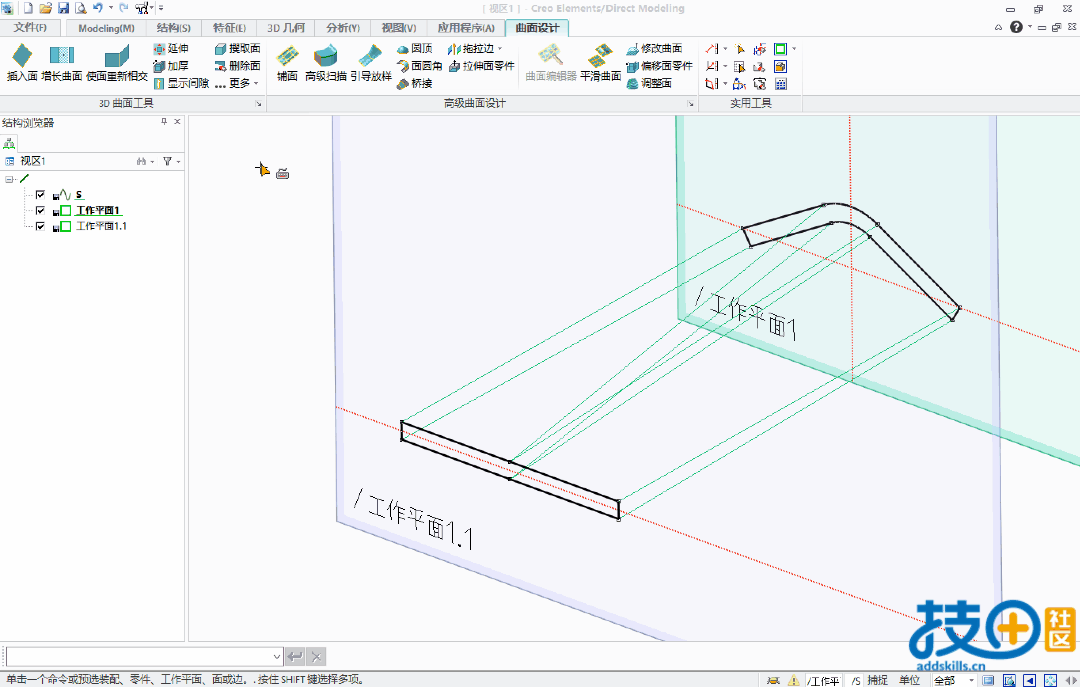
Task: Close the 结构浏览器 panel
Action: (178, 121)
